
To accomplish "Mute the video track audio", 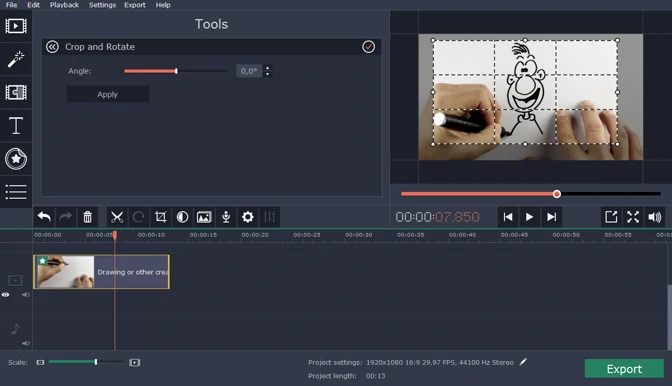I will [x=26, y=295].
